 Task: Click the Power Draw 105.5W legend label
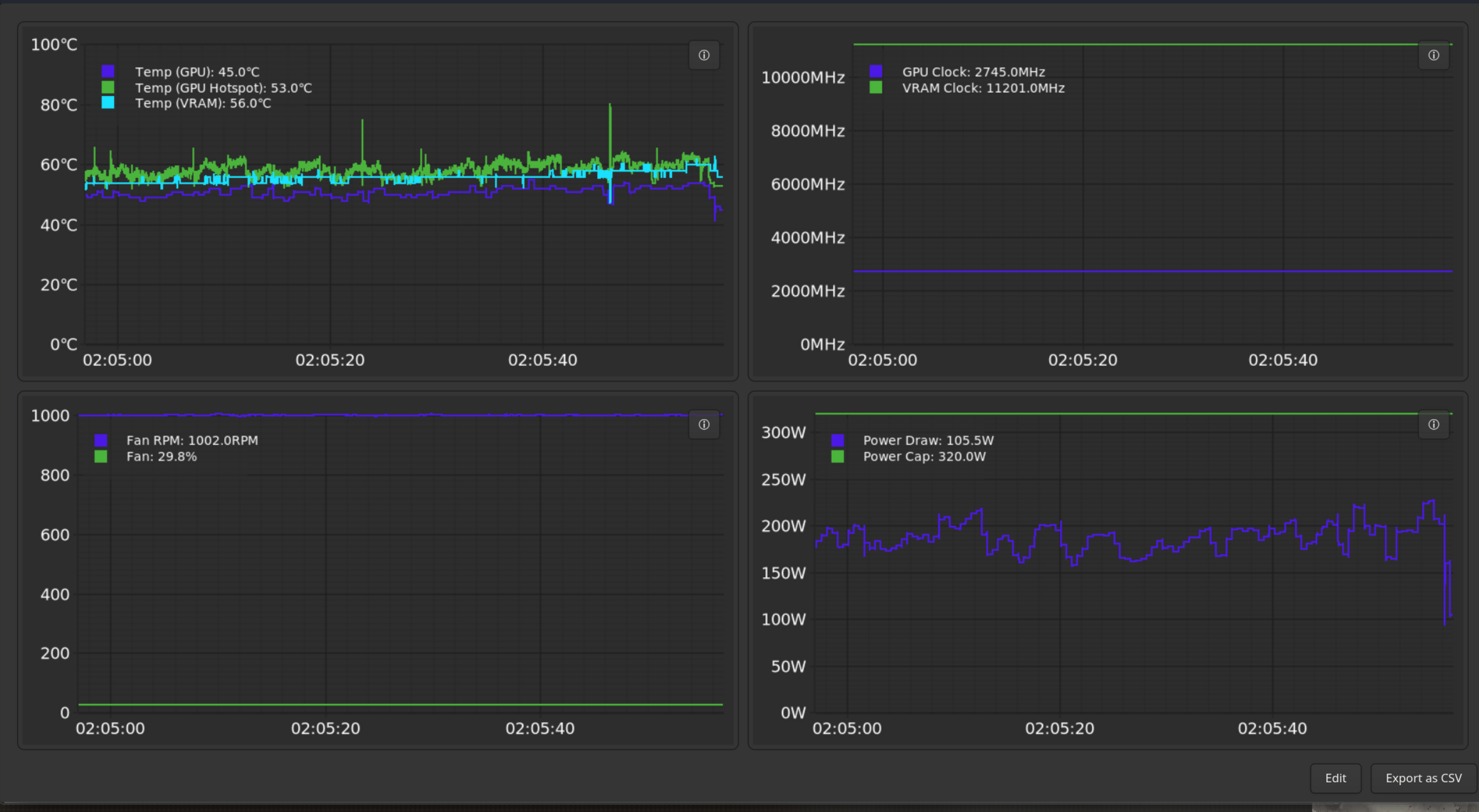(x=928, y=441)
